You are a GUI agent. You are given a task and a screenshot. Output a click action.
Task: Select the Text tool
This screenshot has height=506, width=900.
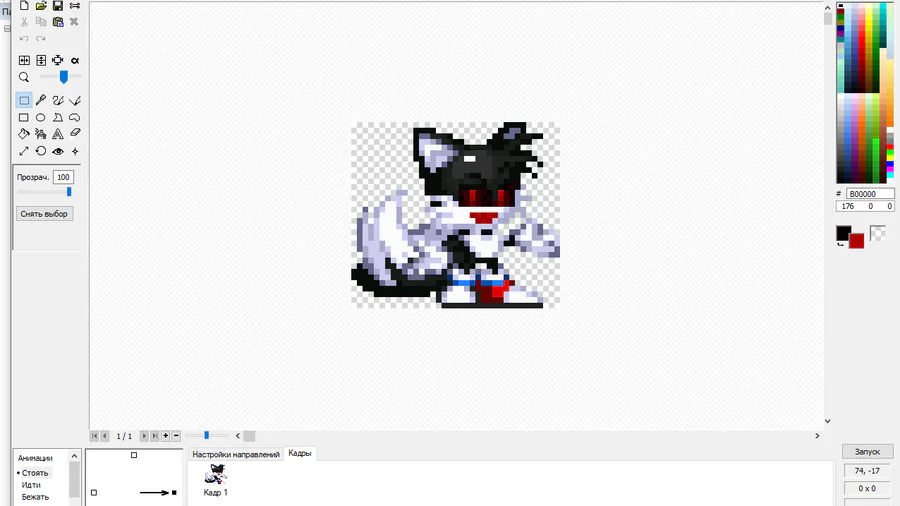(x=58, y=134)
